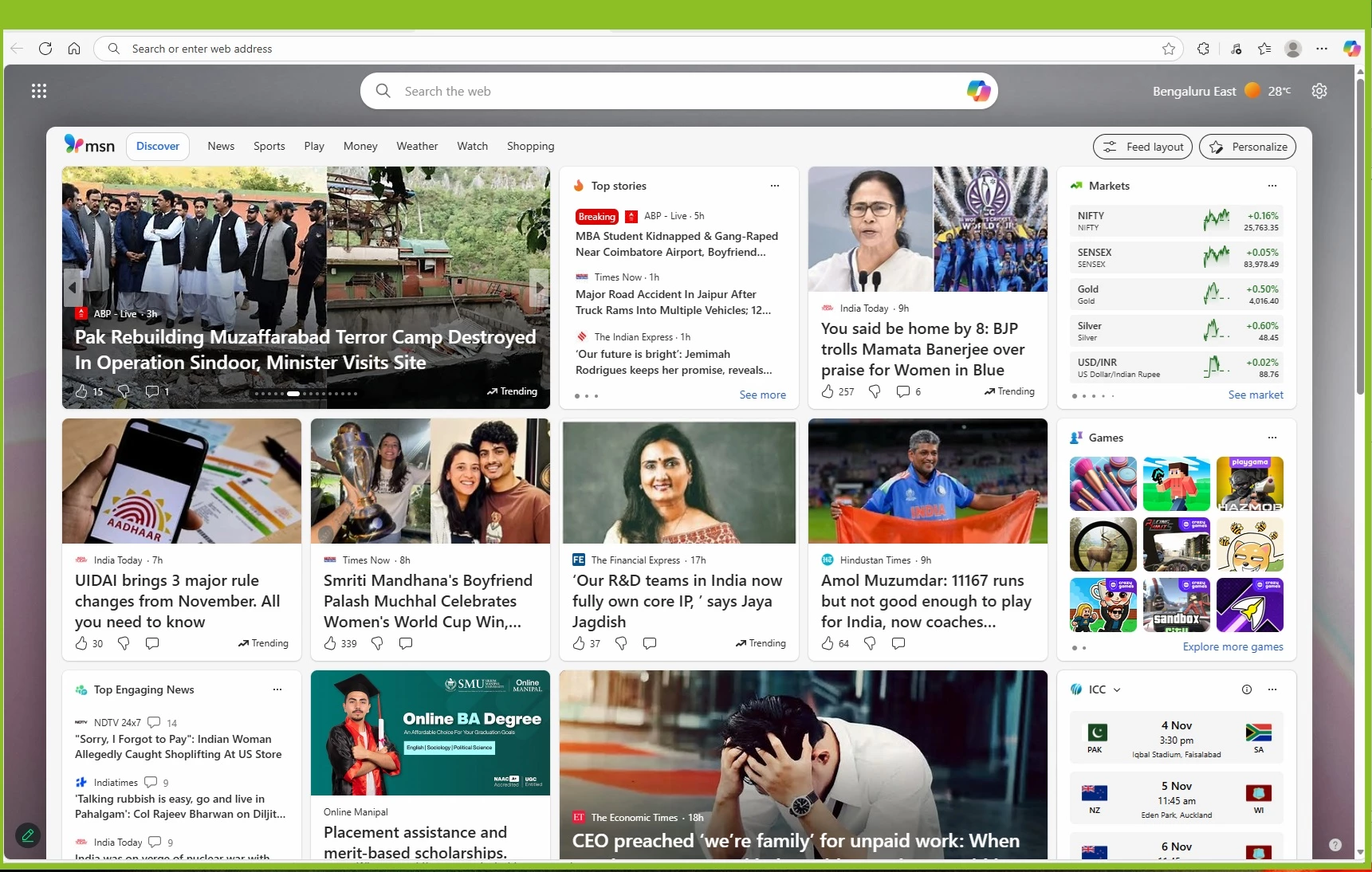Screen dimensions: 1372x872
Task: Open the NIFTY market row
Action: tap(1177, 221)
